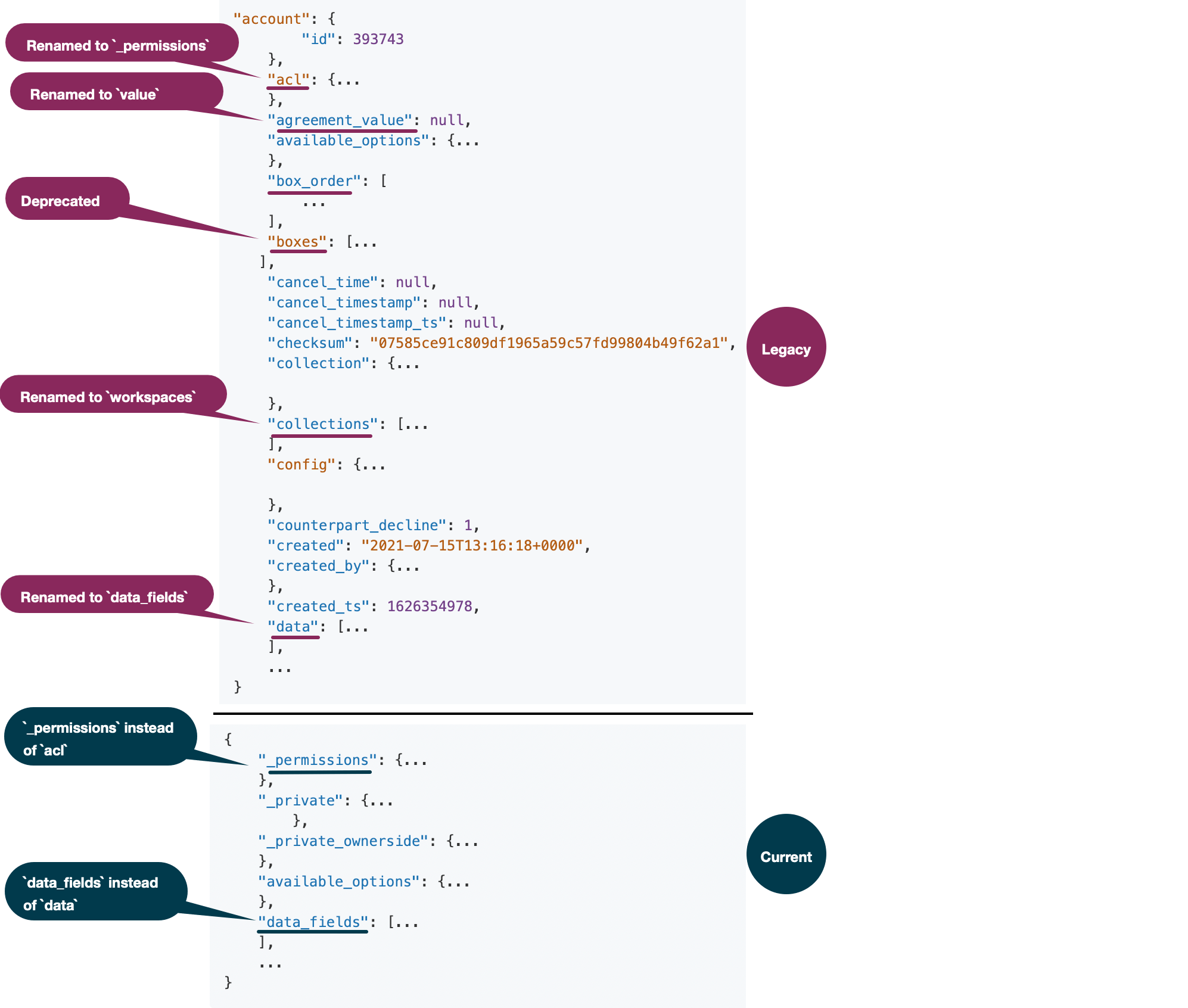Select the underlined 'collections' key
Screen dimensions: 1188x1008
point(323,424)
